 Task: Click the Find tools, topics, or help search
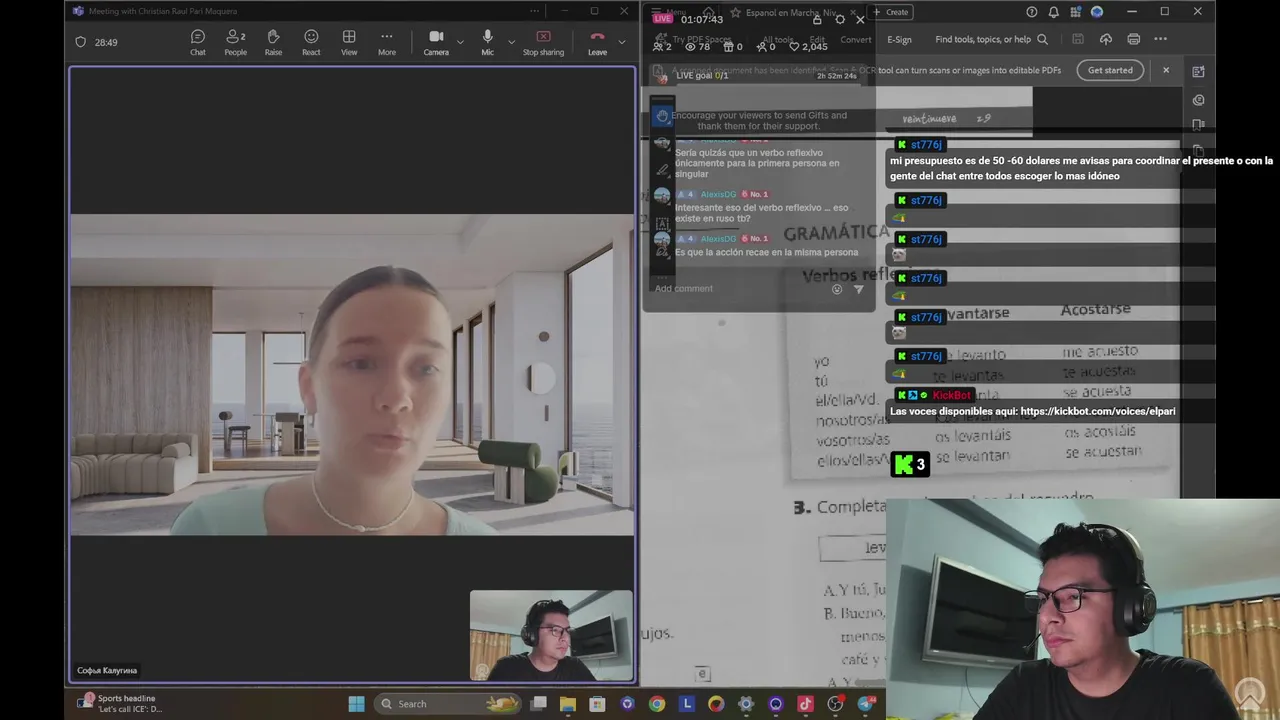[x=991, y=40]
